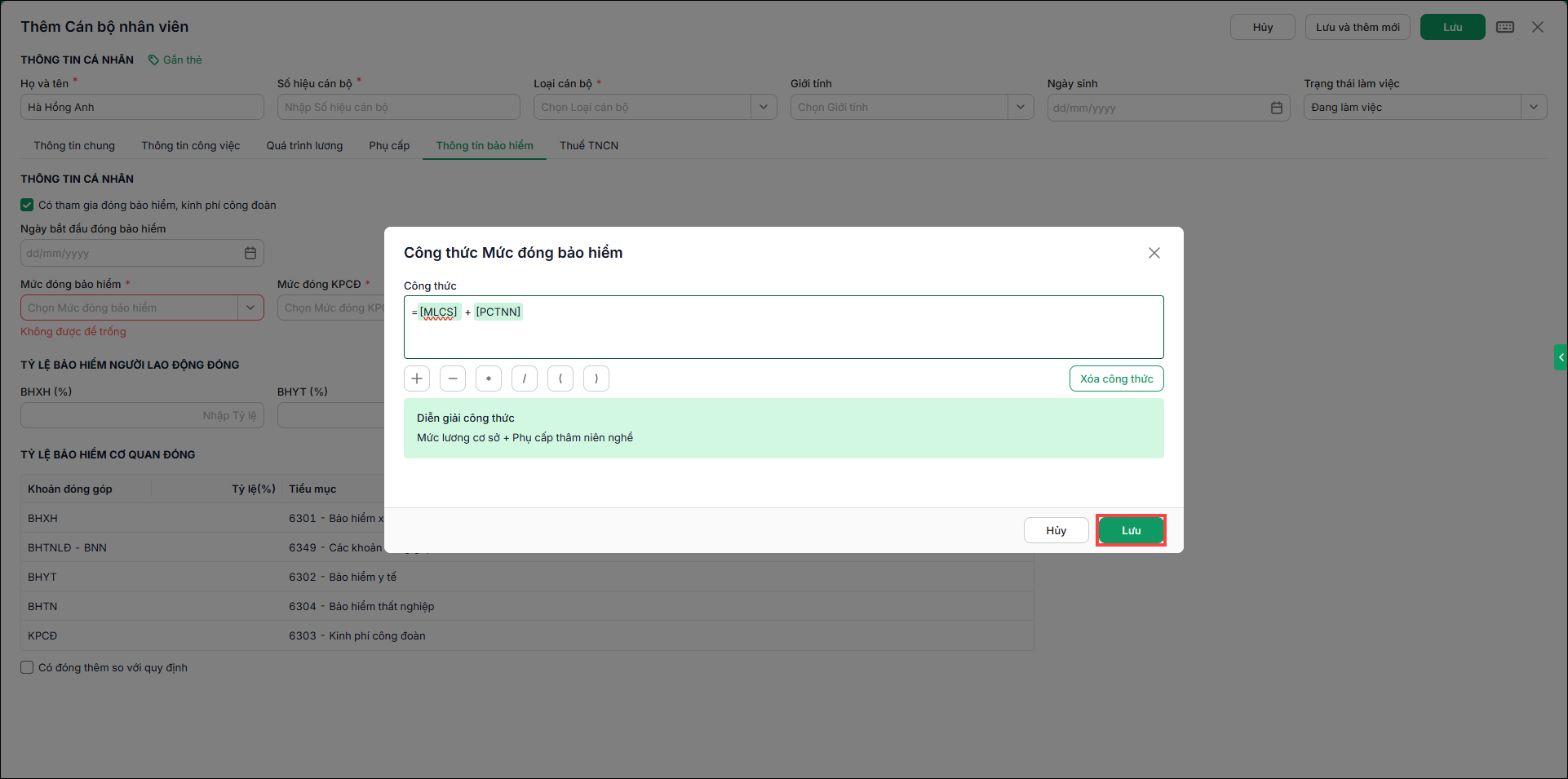Viewport: 1568px width, 779px height.
Task: Click the BHXH (%) rate input
Action: tap(142, 415)
